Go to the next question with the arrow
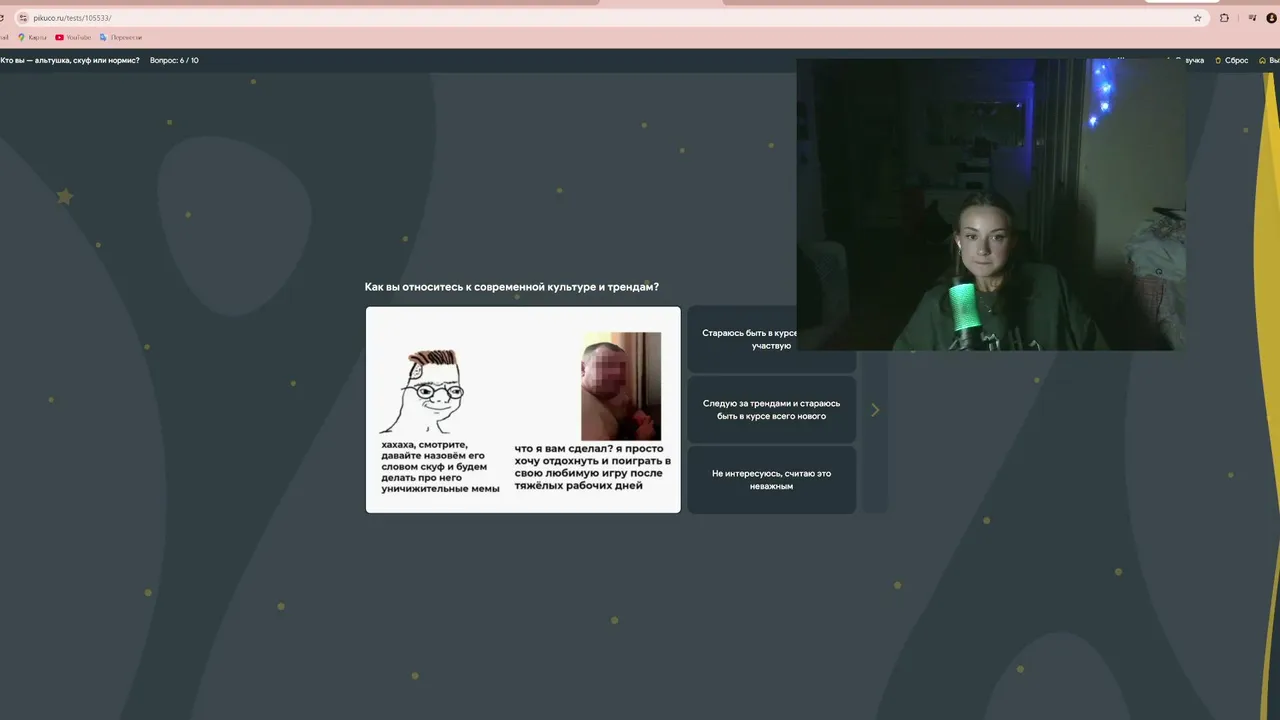This screenshot has width=1280, height=720. coord(875,410)
